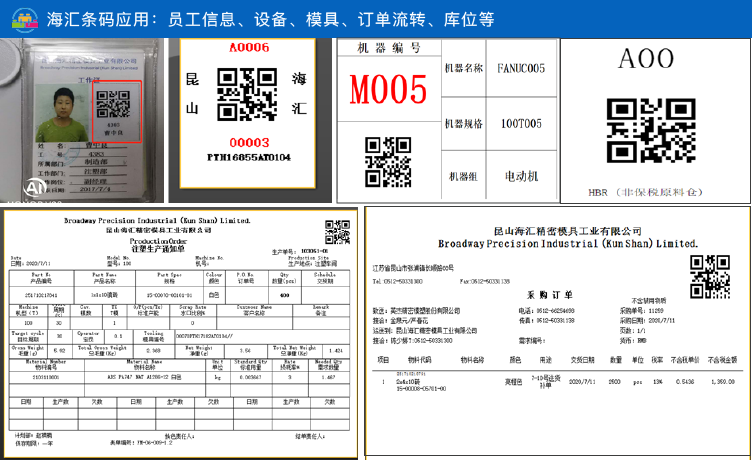Click the 物料代码 column header in the purchase order
The height and width of the screenshot is (460, 752).
point(420,360)
